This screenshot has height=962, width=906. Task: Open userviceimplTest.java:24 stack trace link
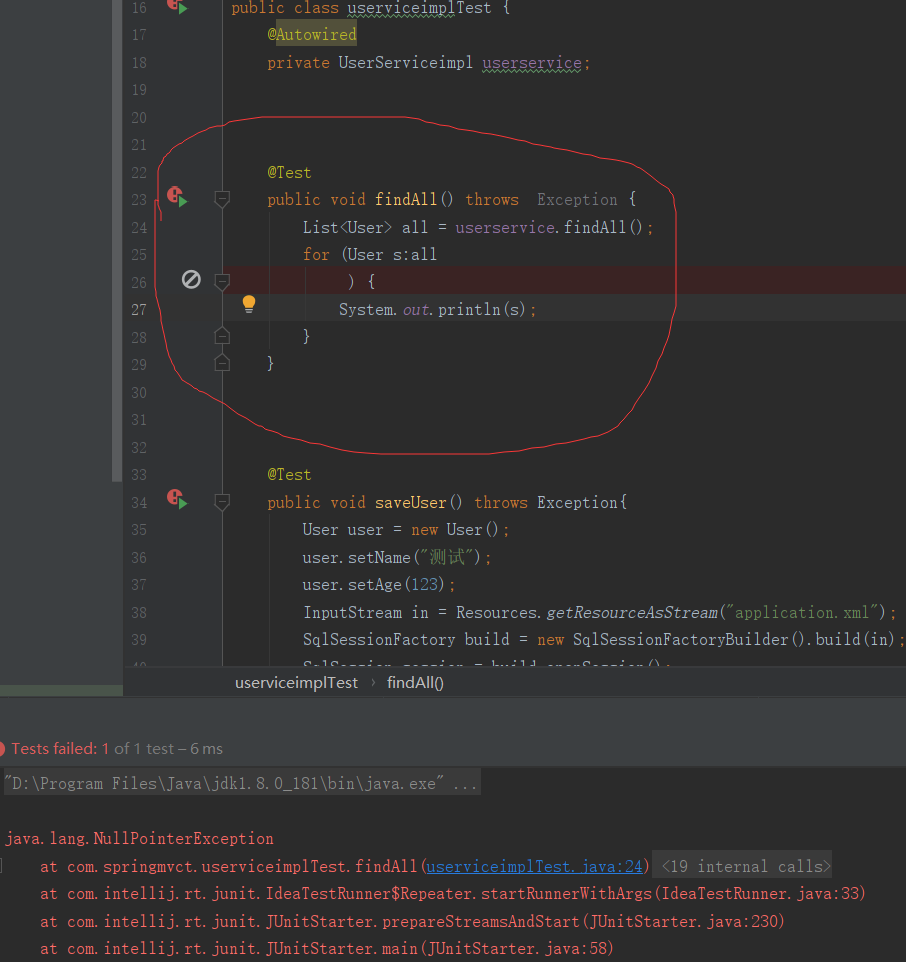tap(534, 866)
